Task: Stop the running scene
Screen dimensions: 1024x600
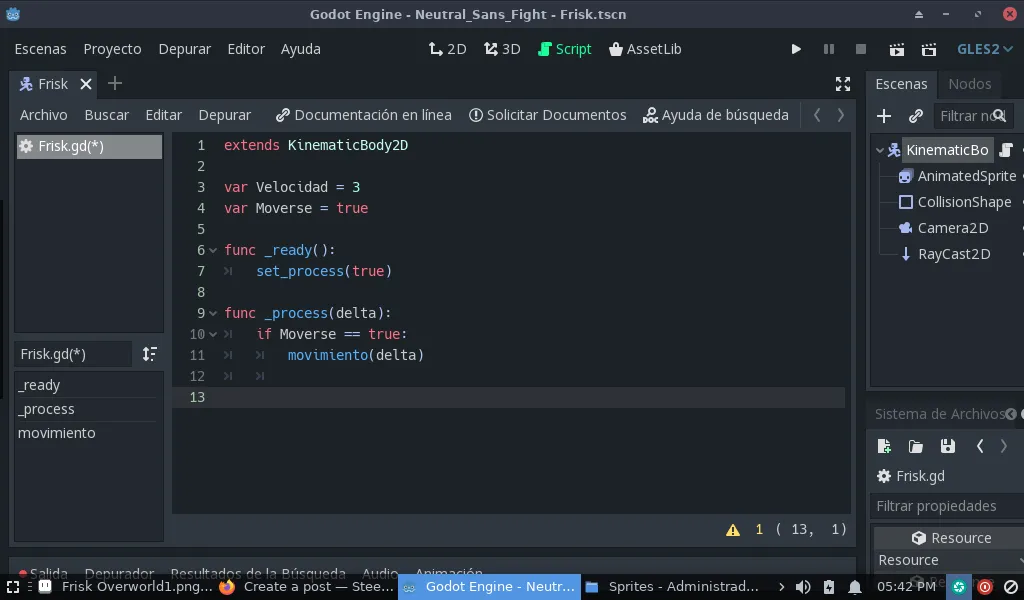Action: coord(861,49)
